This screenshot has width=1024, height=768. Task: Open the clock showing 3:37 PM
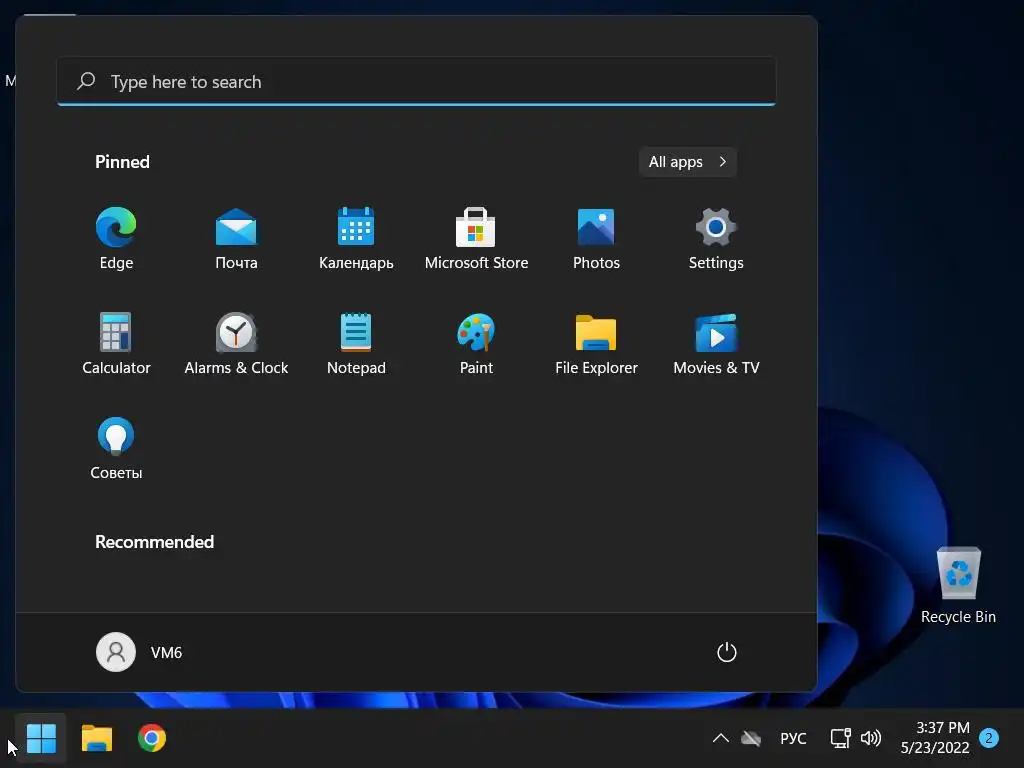click(x=935, y=737)
